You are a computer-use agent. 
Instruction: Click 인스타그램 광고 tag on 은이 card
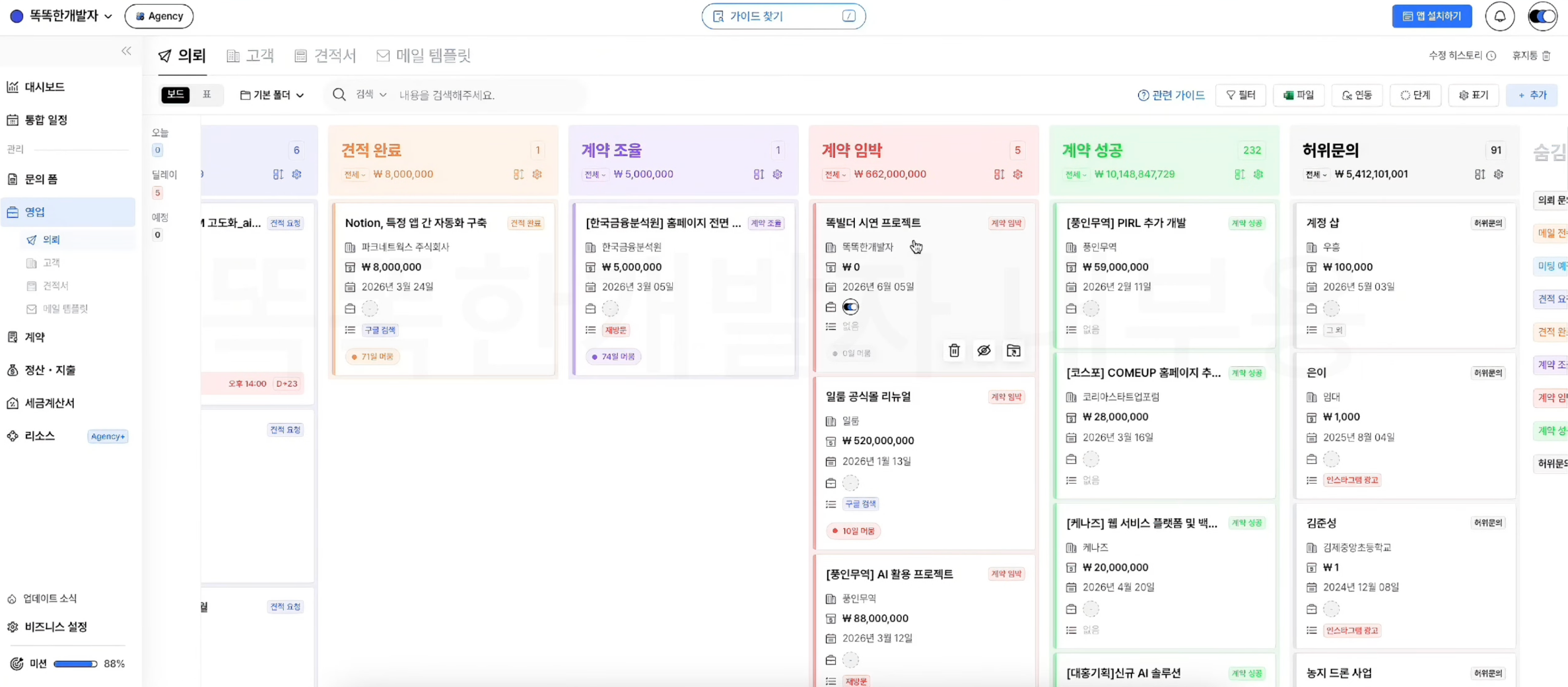[x=1352, y=480]
